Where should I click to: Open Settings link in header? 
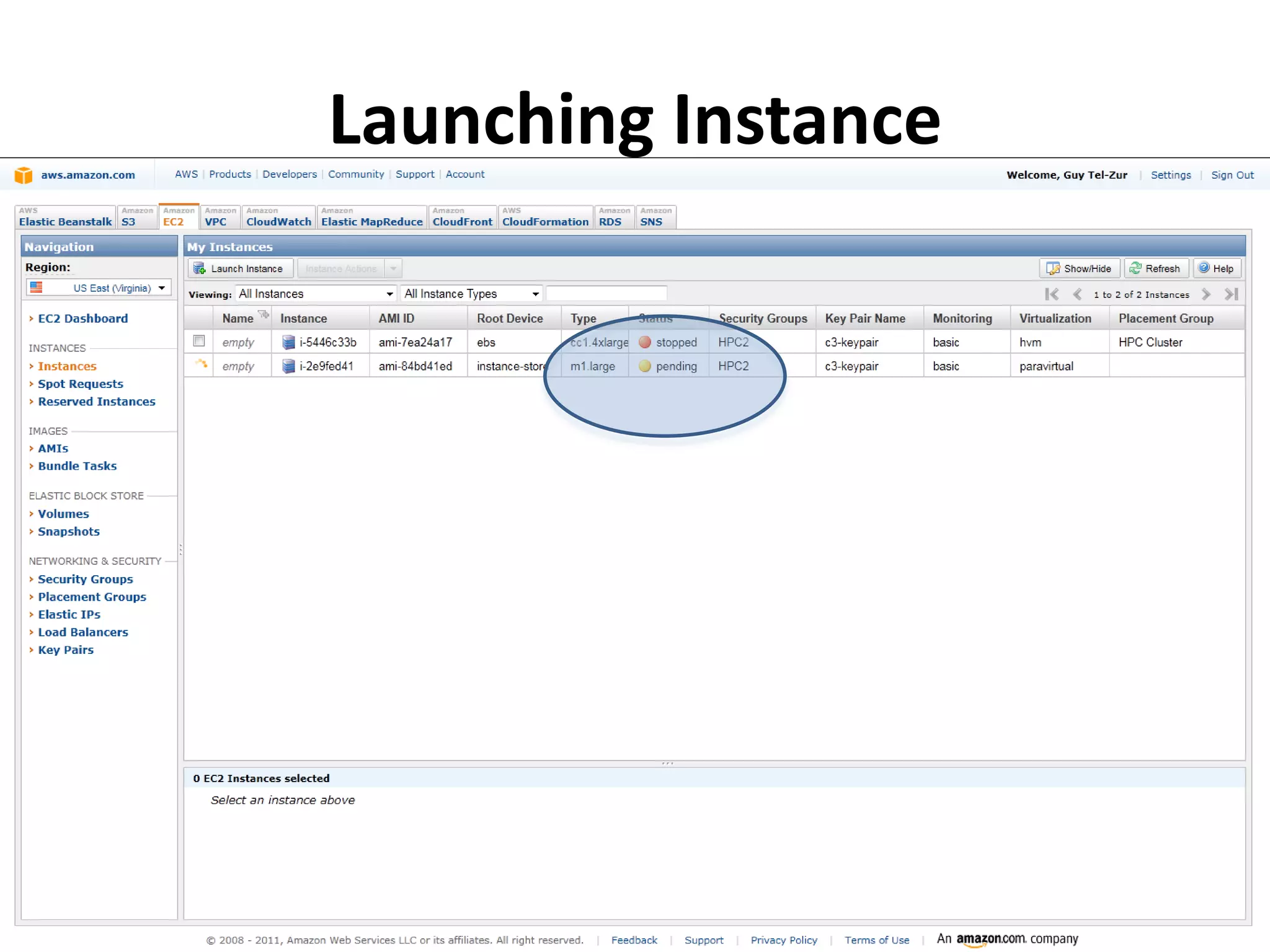1171,175
